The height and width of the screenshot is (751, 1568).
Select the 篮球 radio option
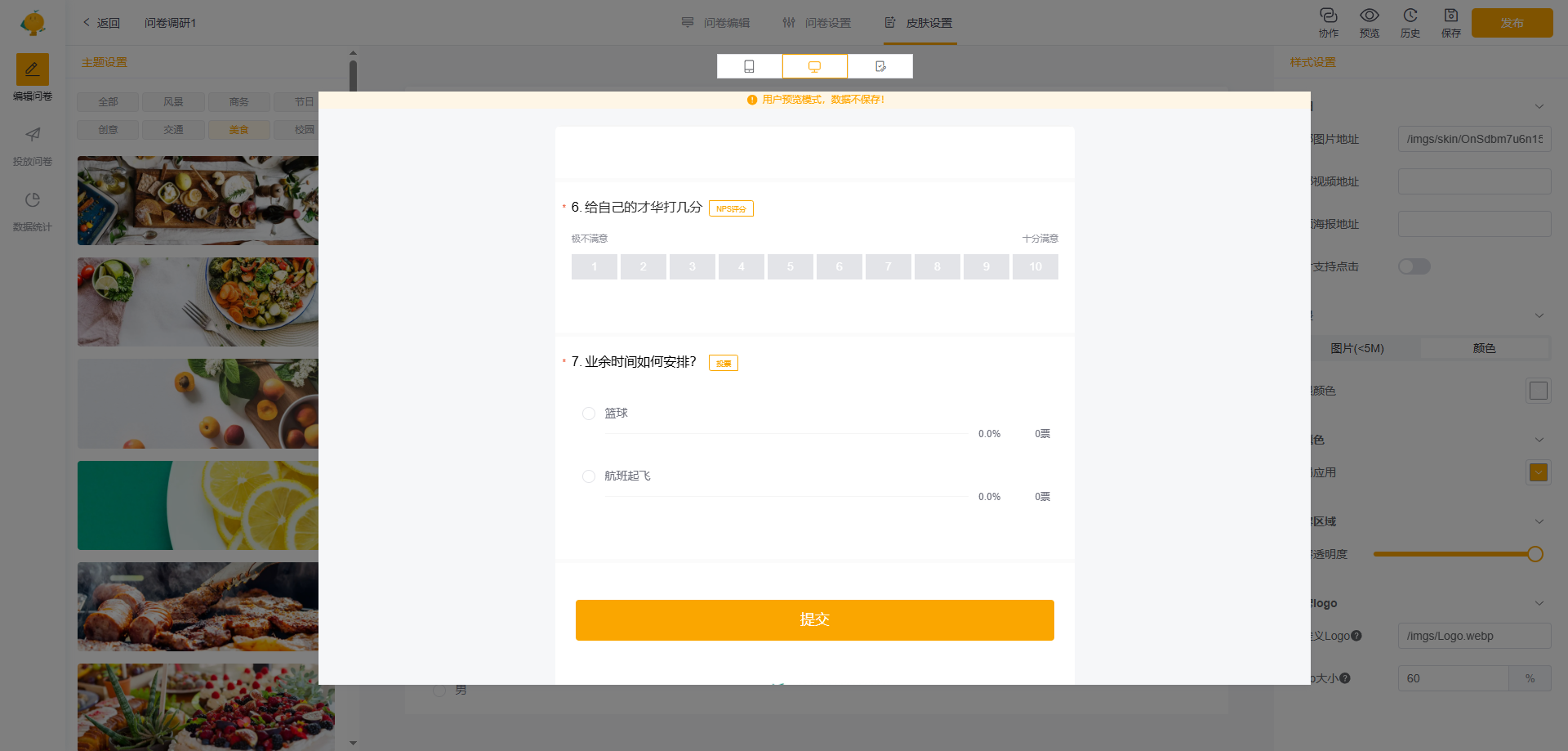(x=589, y=413)
